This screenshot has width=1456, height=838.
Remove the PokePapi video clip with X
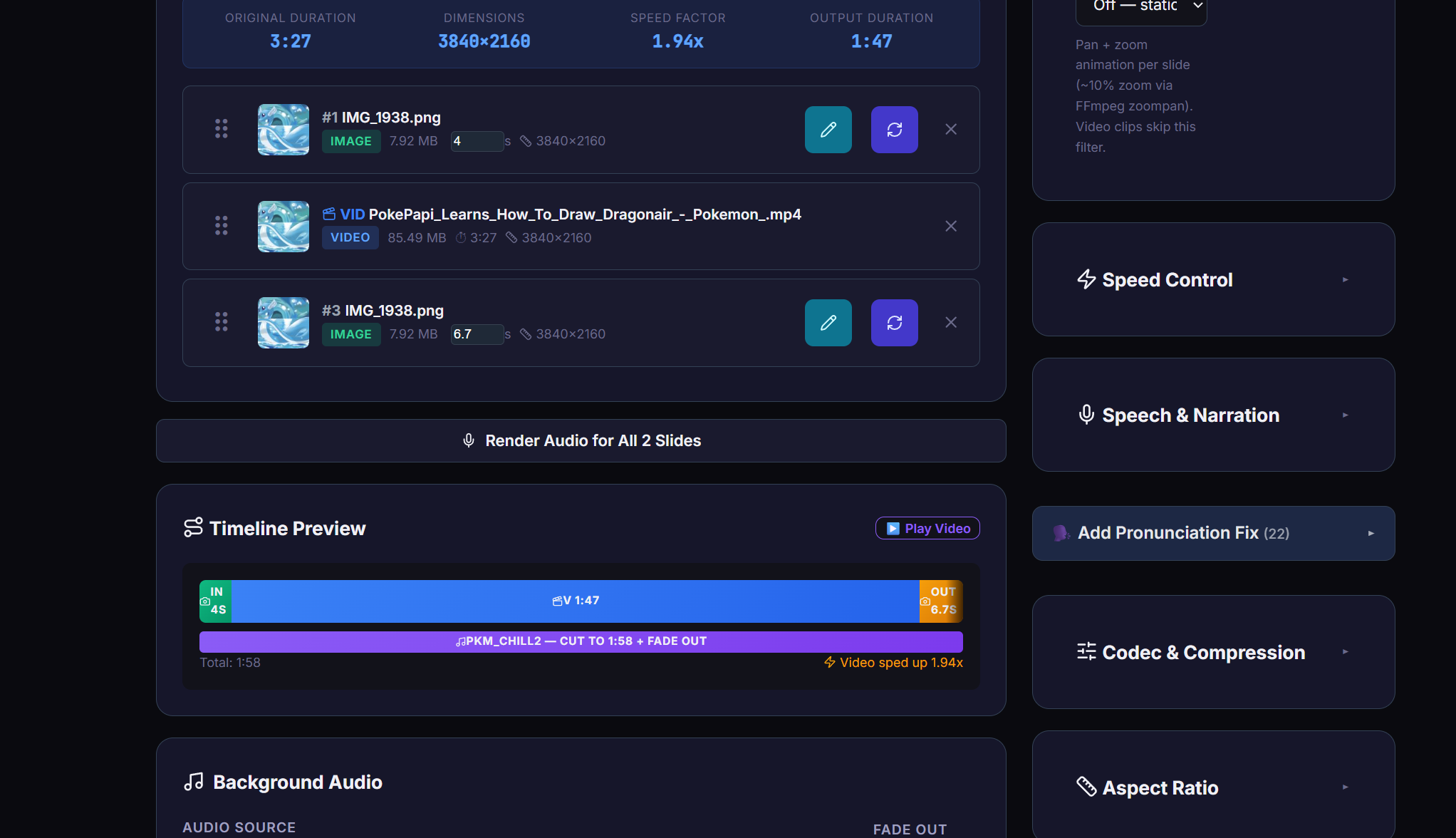point(951,226)
